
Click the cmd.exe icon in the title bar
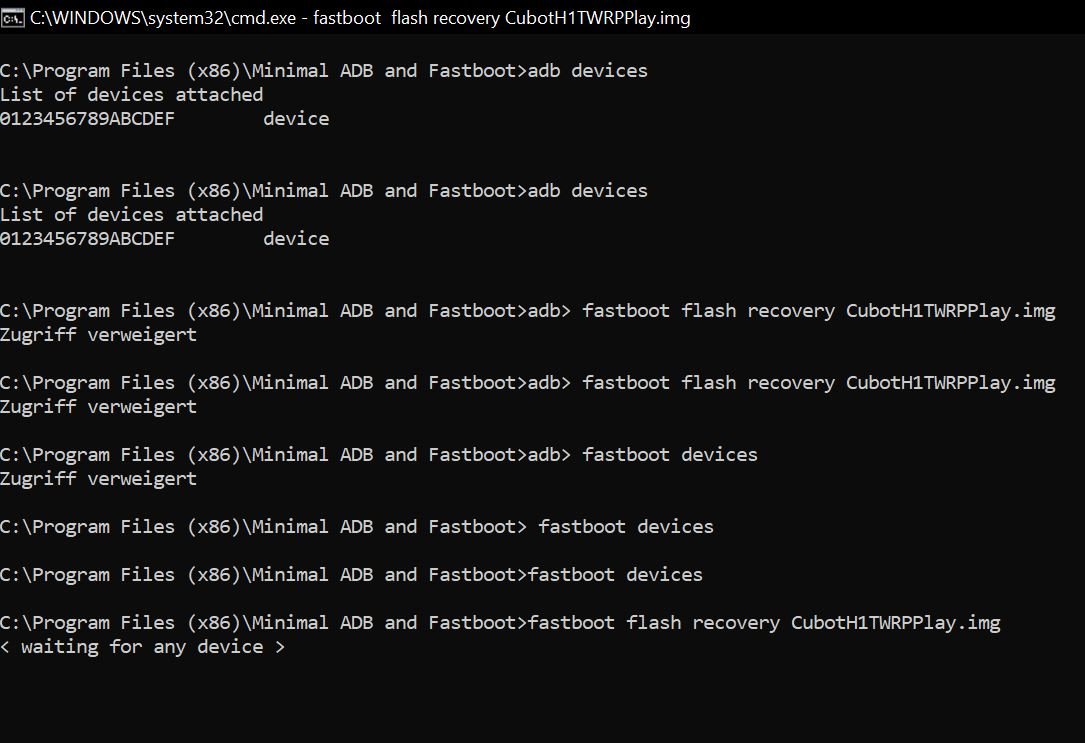click(x=13, y=17)
